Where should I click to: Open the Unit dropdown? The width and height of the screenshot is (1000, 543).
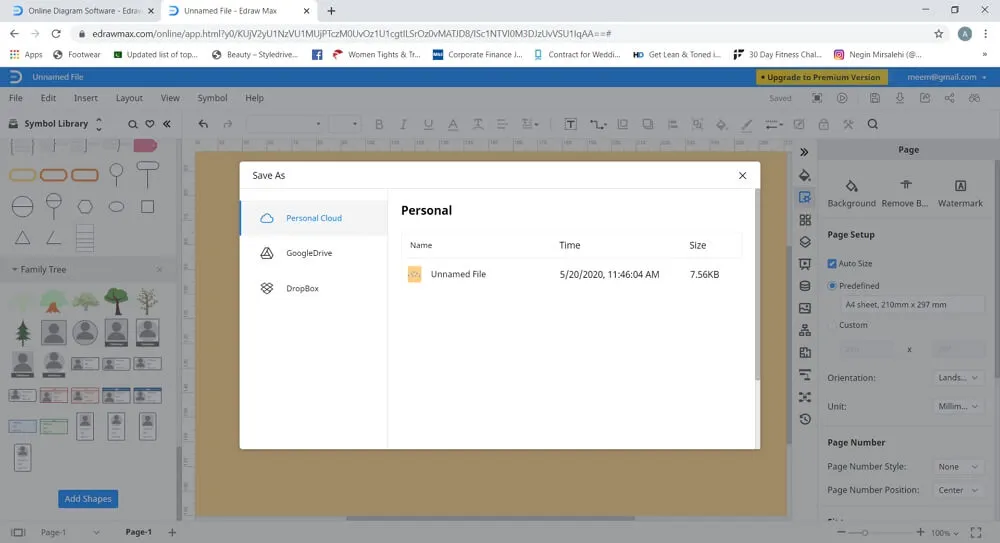click(959, 407)
